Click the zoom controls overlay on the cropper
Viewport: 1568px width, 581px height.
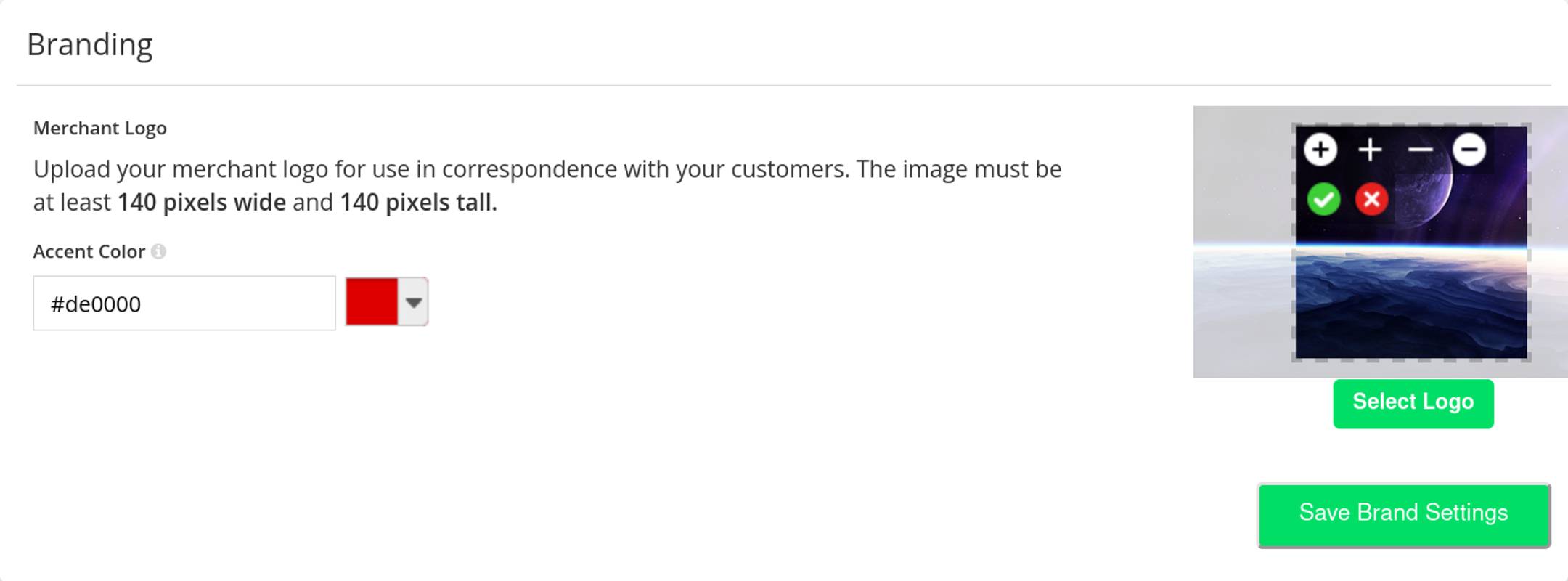pos(1394,150)
